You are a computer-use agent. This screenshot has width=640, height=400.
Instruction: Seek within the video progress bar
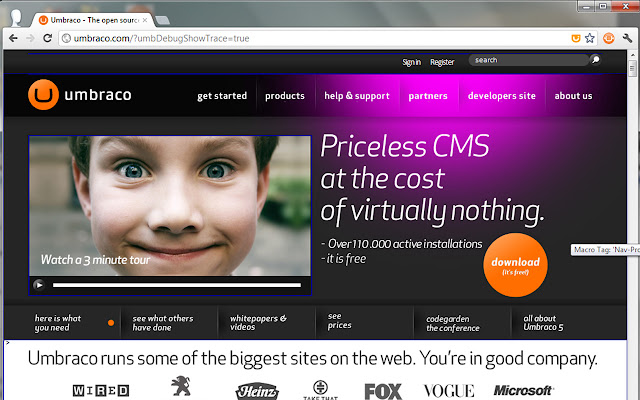(x=177, y=285)
